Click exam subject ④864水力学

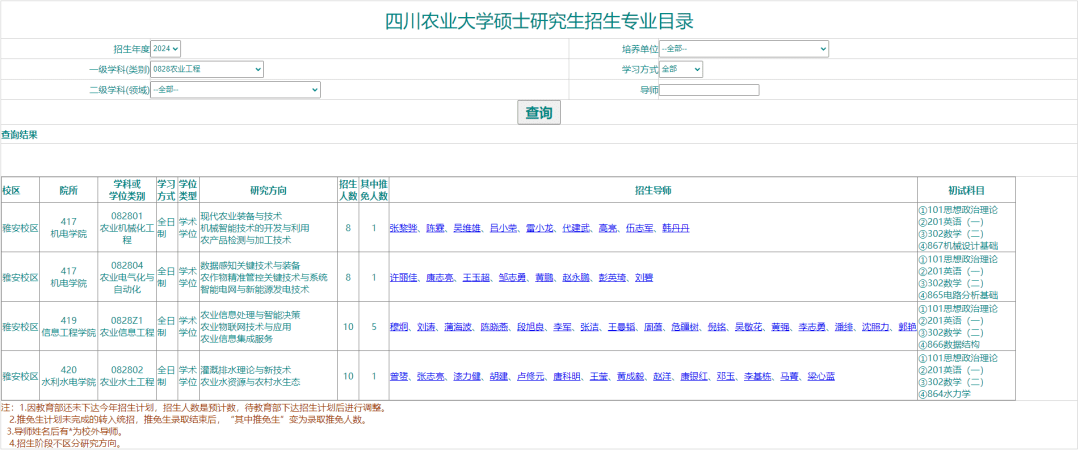[x=944, y=394]
